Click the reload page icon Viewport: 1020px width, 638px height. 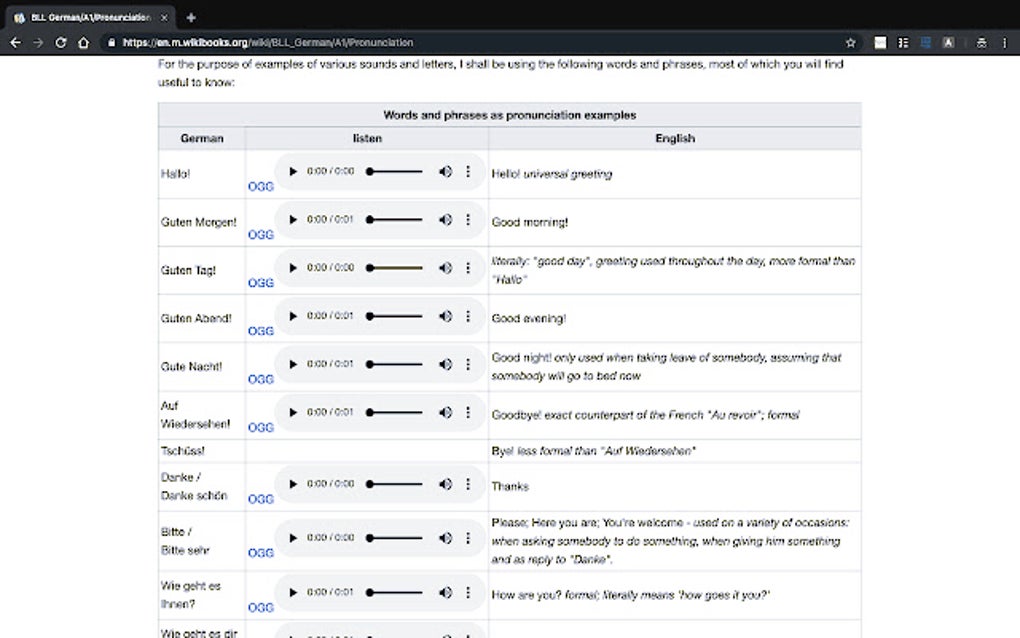point(62,42)
